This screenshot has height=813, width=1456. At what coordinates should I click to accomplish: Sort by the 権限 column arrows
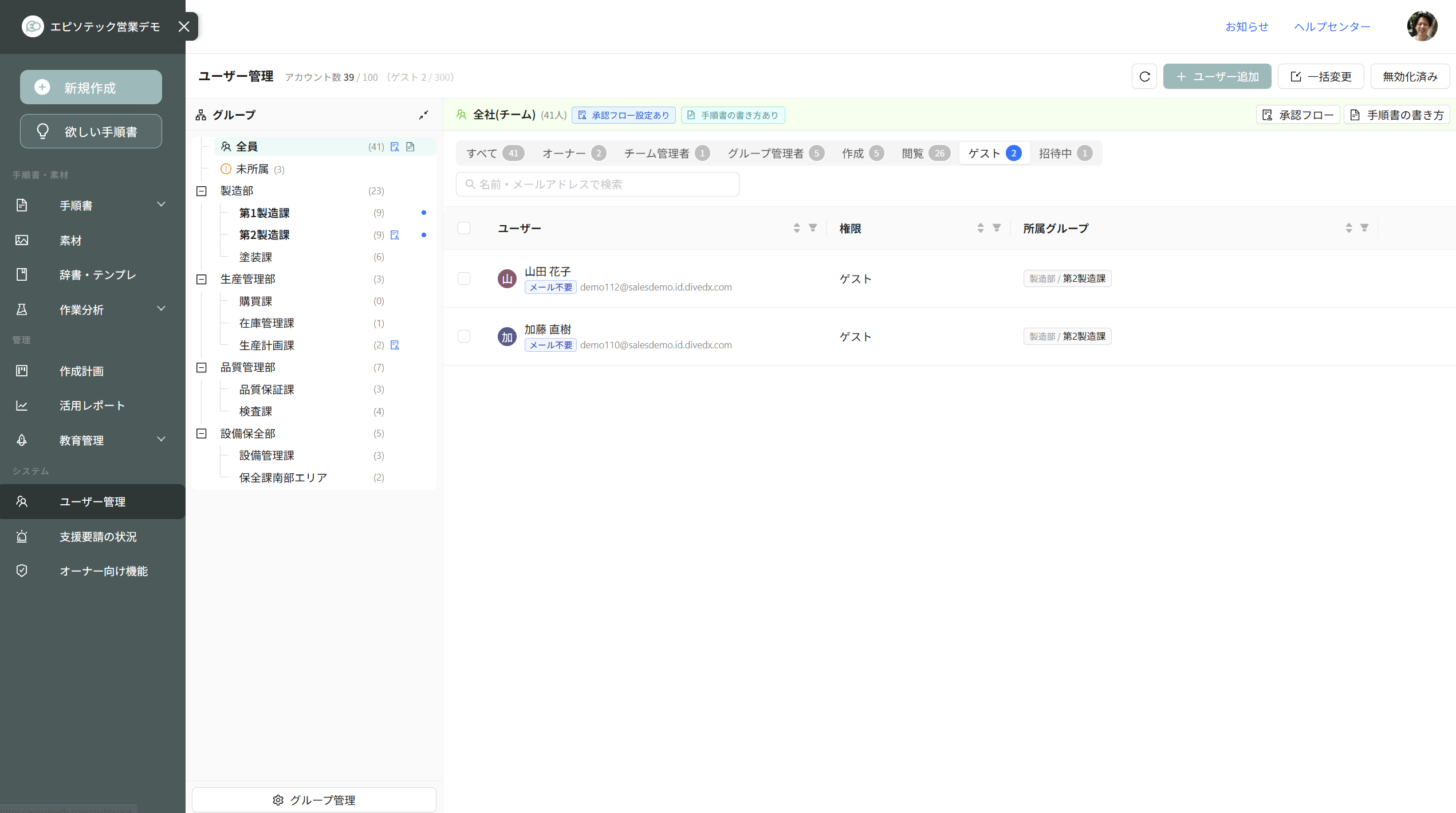tap(980, 228)
